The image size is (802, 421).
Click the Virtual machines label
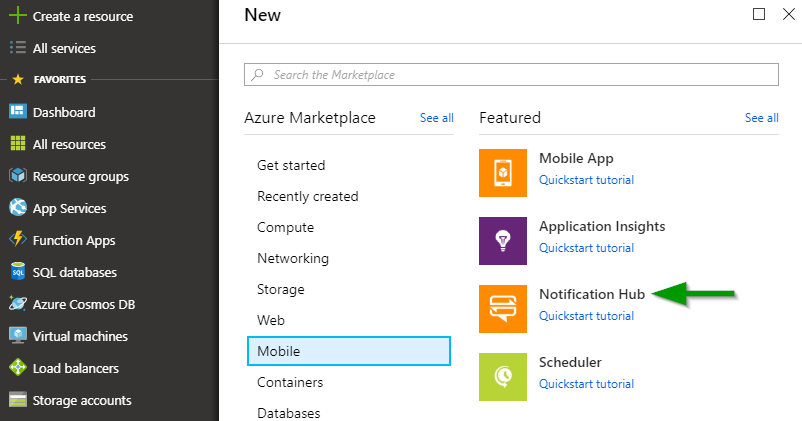(x=80, y=337)
